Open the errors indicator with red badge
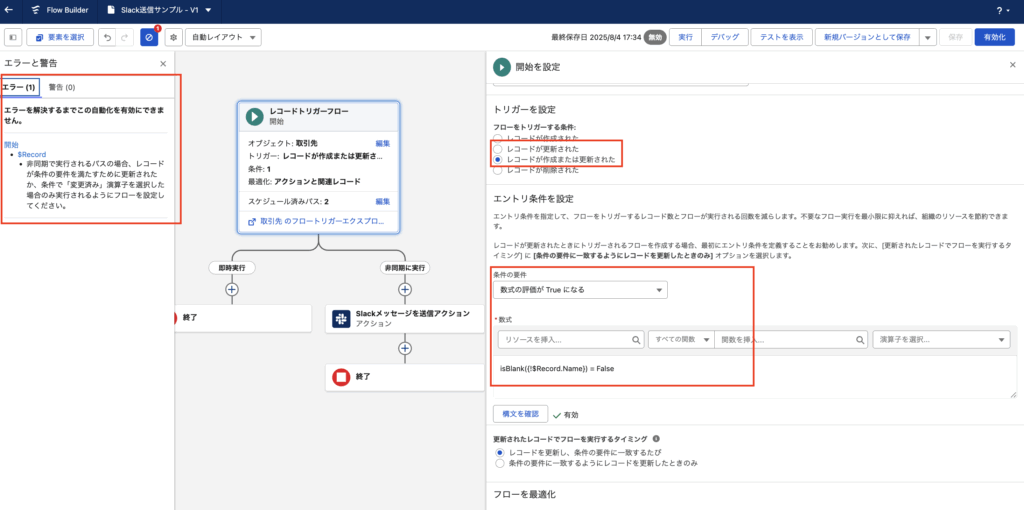 149,37
